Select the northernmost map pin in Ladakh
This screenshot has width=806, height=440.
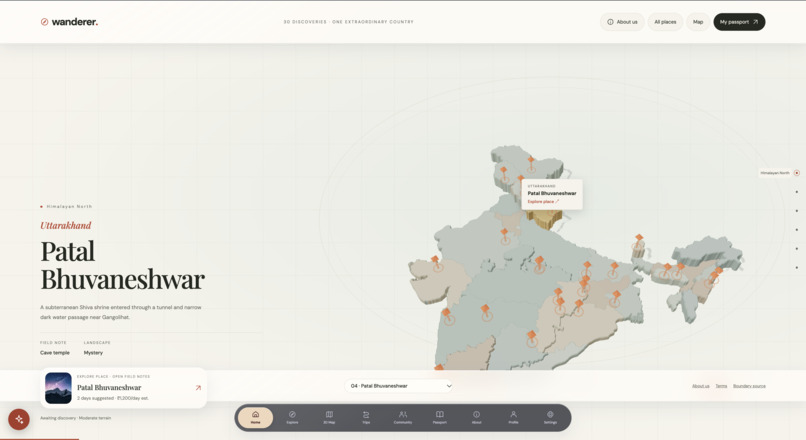pos(531,163)
